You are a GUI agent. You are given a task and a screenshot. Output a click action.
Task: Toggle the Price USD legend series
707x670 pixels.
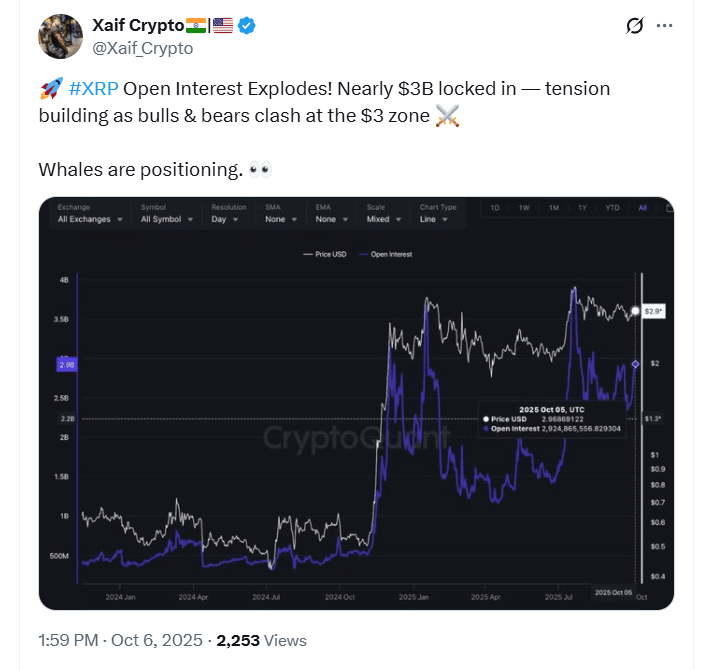click(325, 254)
